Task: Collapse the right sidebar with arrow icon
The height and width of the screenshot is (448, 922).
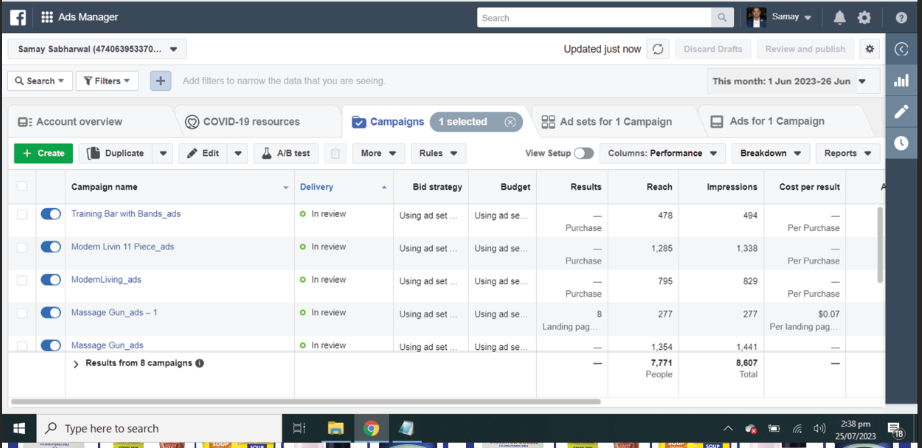Action: pyautogui.click(x=901, y=50)
